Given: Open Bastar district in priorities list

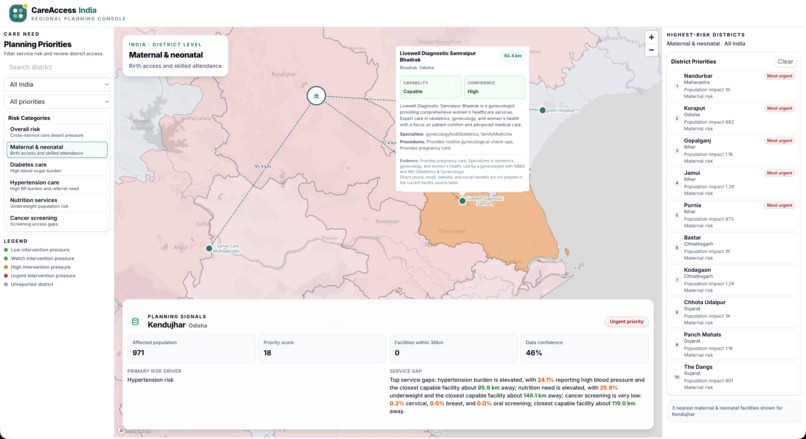Looking at the screenshot, I should pos(734,248).
